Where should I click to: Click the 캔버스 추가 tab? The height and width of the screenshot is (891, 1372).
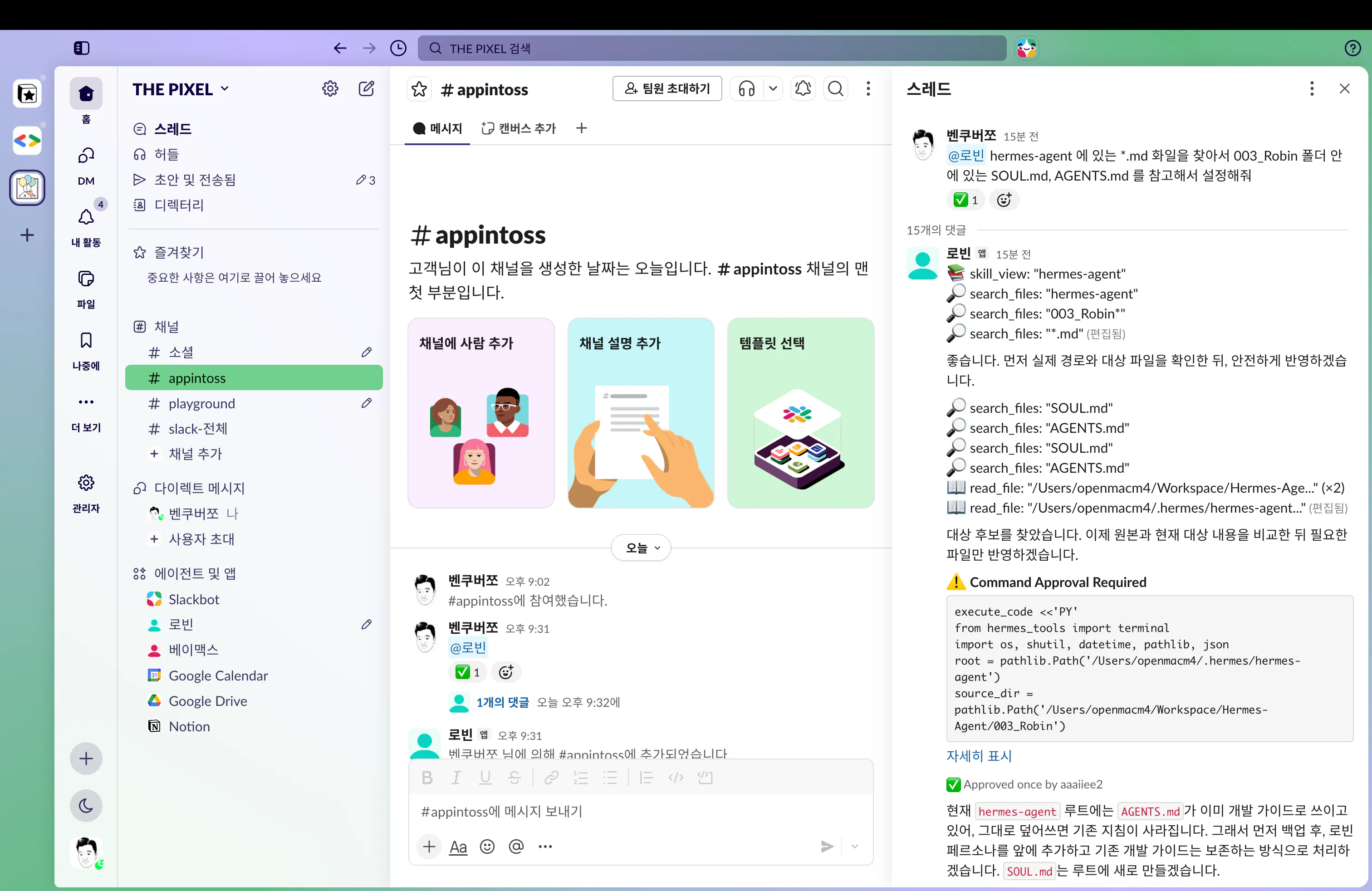click(x=518, y=128)
